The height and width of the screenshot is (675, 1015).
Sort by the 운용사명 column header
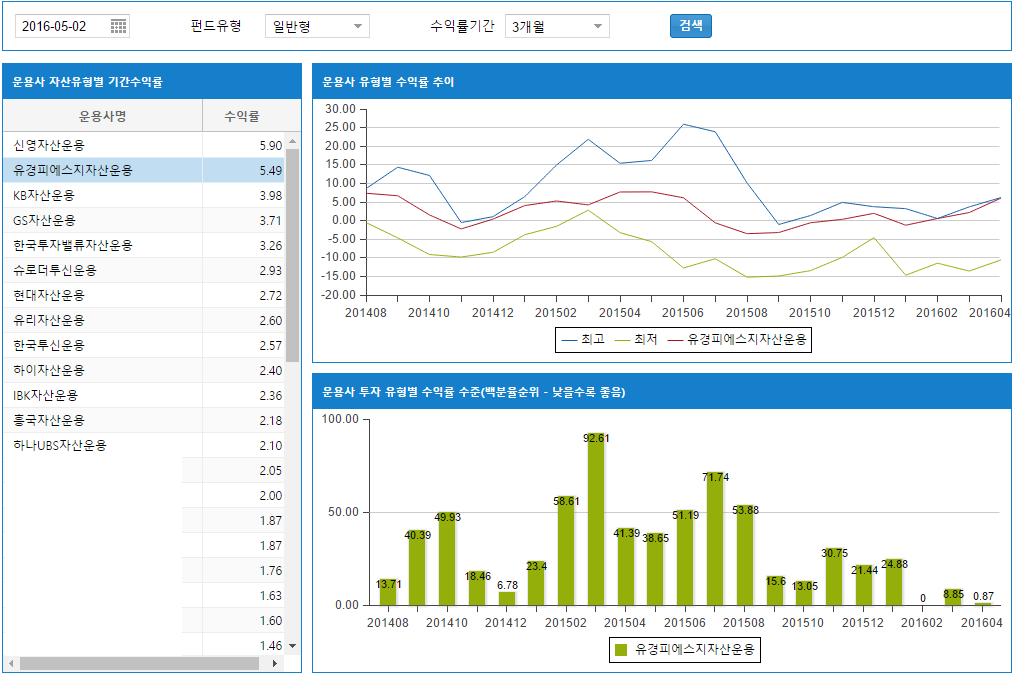tap(102, 116)
